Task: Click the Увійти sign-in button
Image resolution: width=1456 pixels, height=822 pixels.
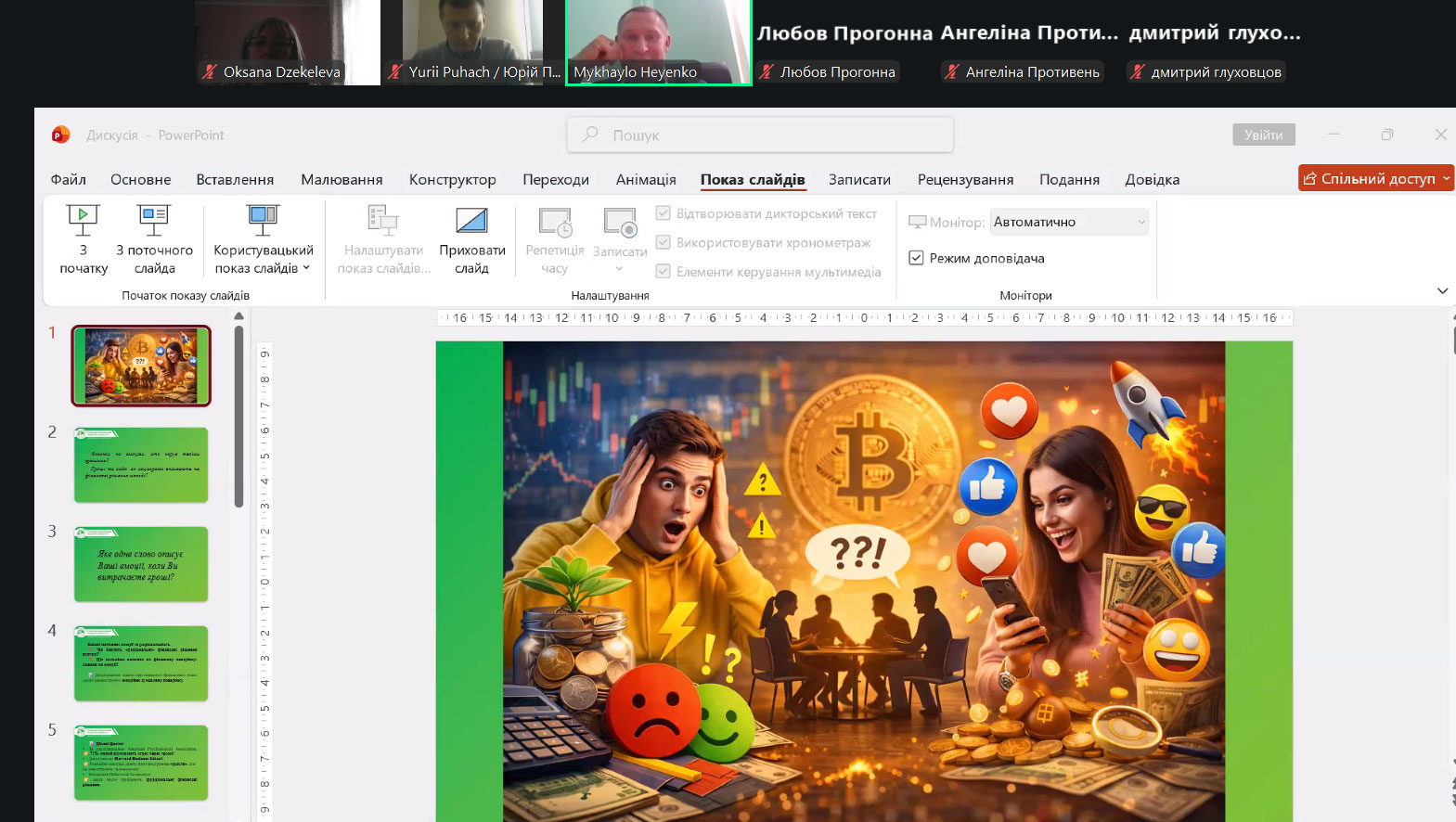Action: [1263, 135]
